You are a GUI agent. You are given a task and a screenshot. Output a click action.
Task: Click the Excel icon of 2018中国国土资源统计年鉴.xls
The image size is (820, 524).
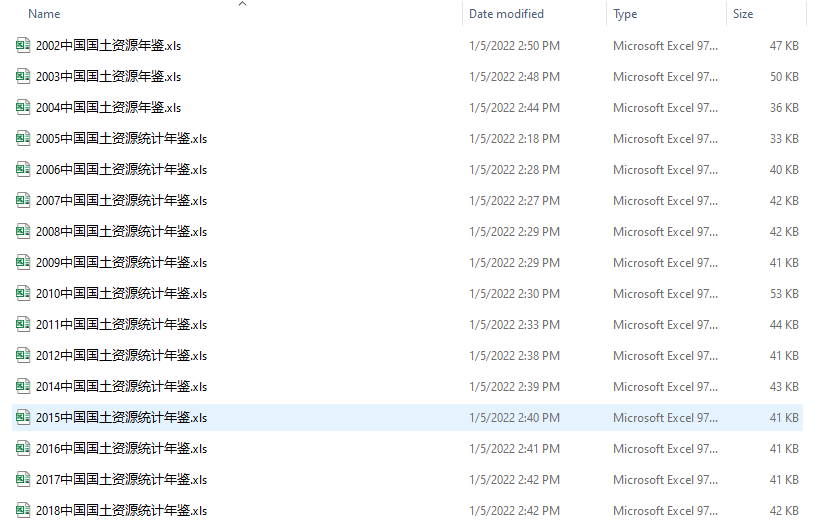pyautogui.click(x=22, y=510)
